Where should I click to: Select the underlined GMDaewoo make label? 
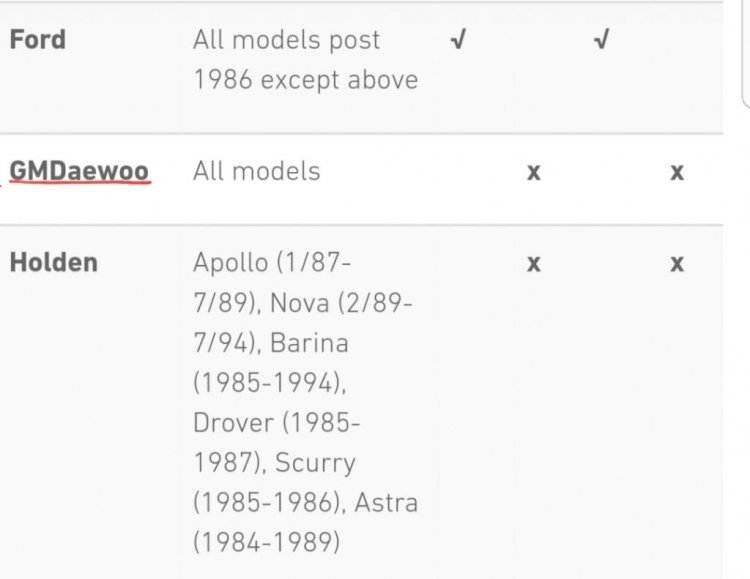79,171
